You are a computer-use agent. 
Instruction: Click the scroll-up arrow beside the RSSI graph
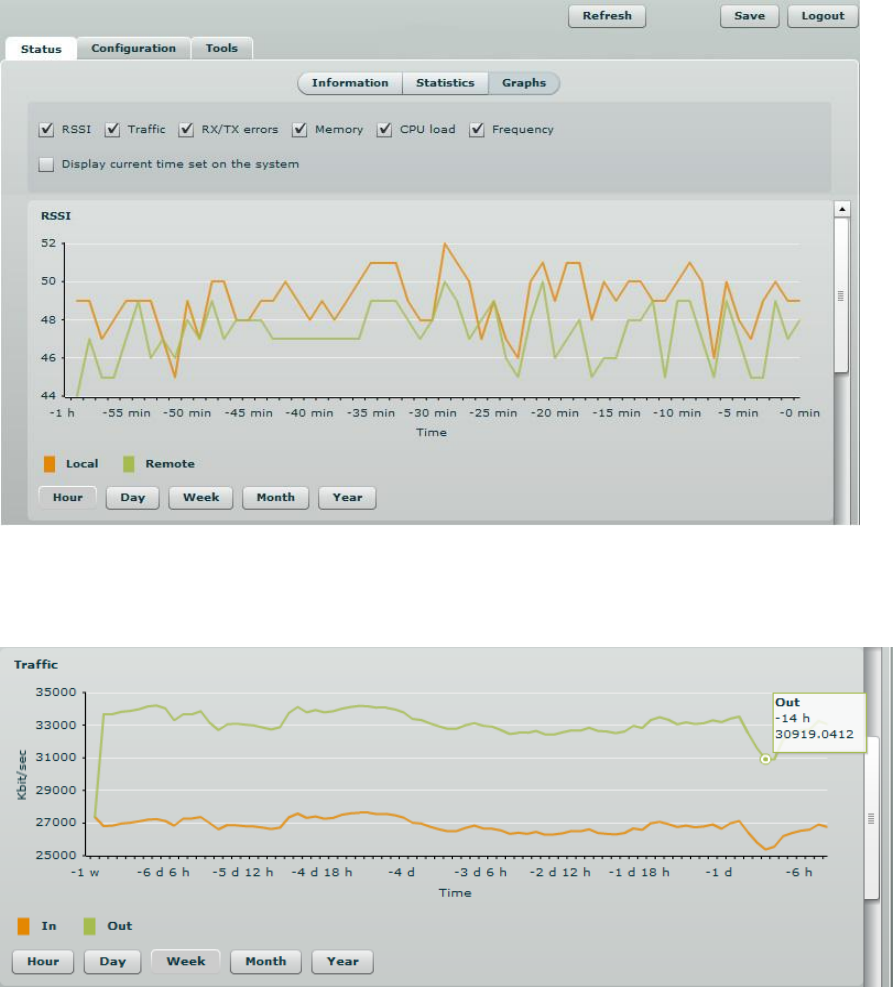(842, 209)
